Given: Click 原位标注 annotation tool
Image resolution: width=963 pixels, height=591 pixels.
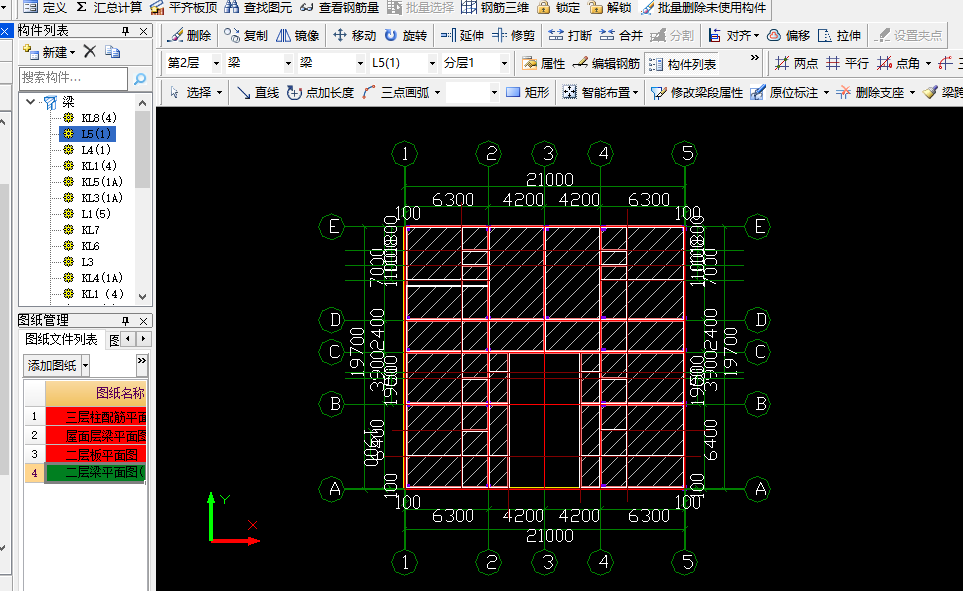Looking at the screenshot, I should coord(784,92).
